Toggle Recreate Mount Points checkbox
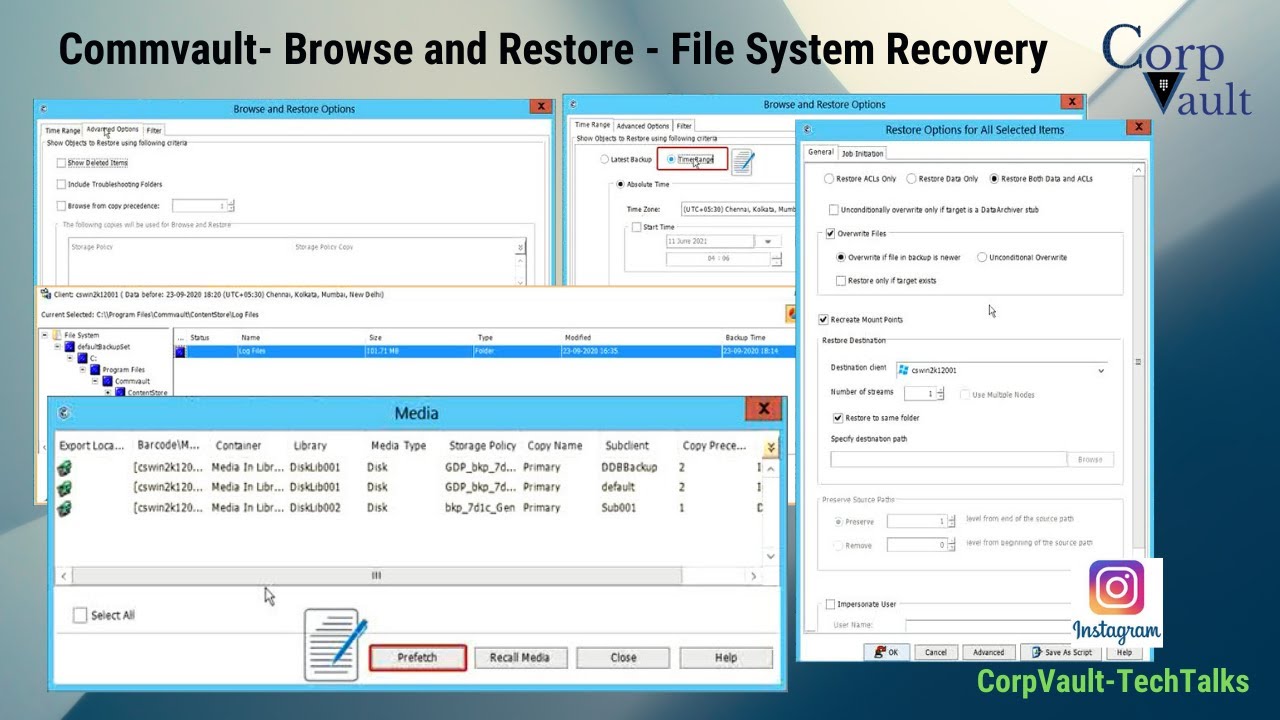 (823, 319)
